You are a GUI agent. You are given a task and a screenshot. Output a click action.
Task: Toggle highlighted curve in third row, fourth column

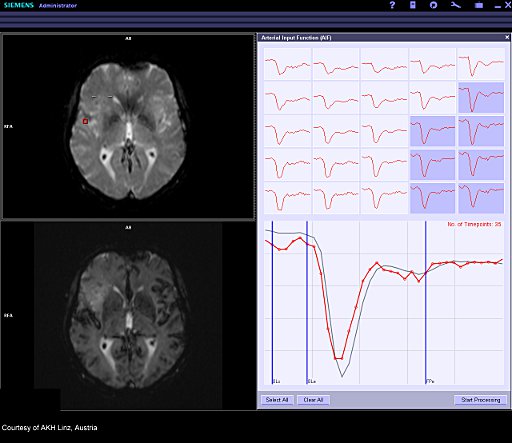(432, 131)
